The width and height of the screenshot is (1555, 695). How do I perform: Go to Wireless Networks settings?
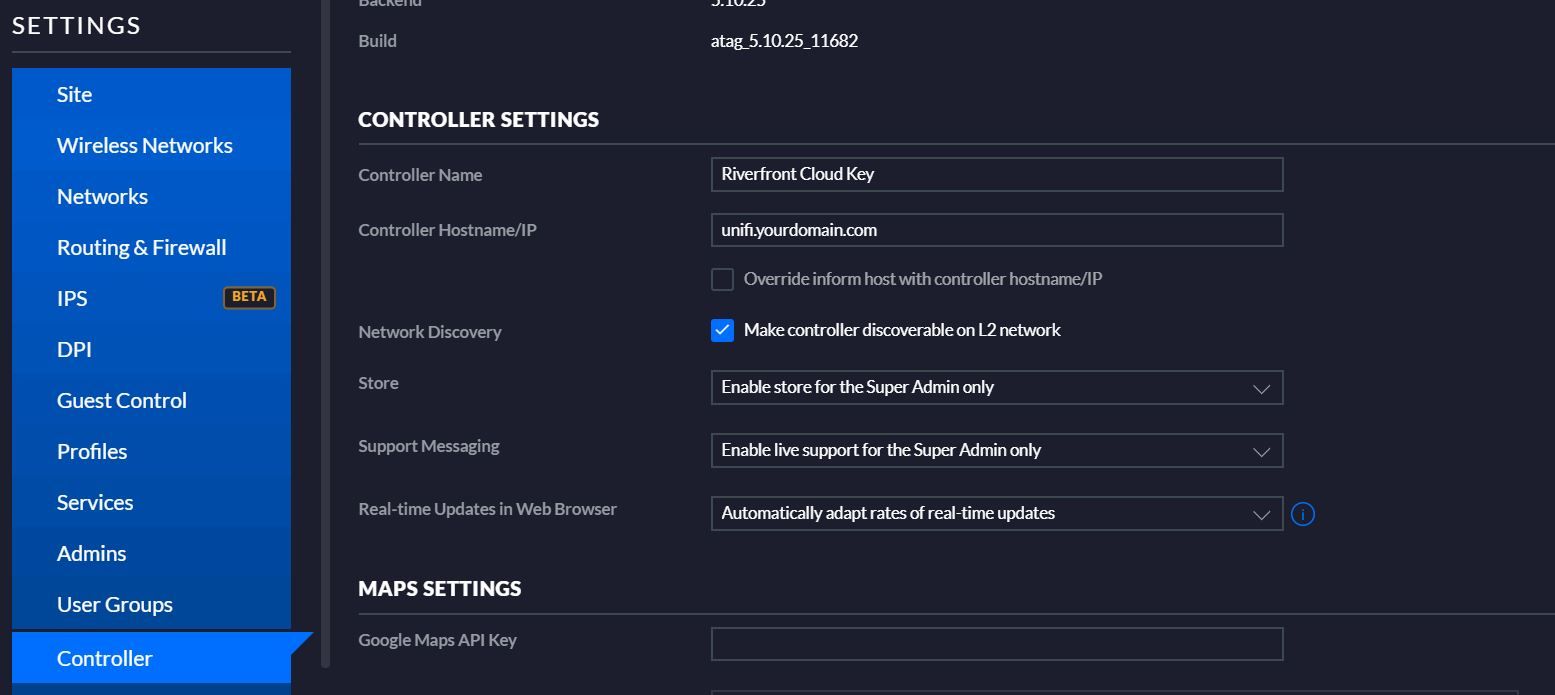coord(144,145)
